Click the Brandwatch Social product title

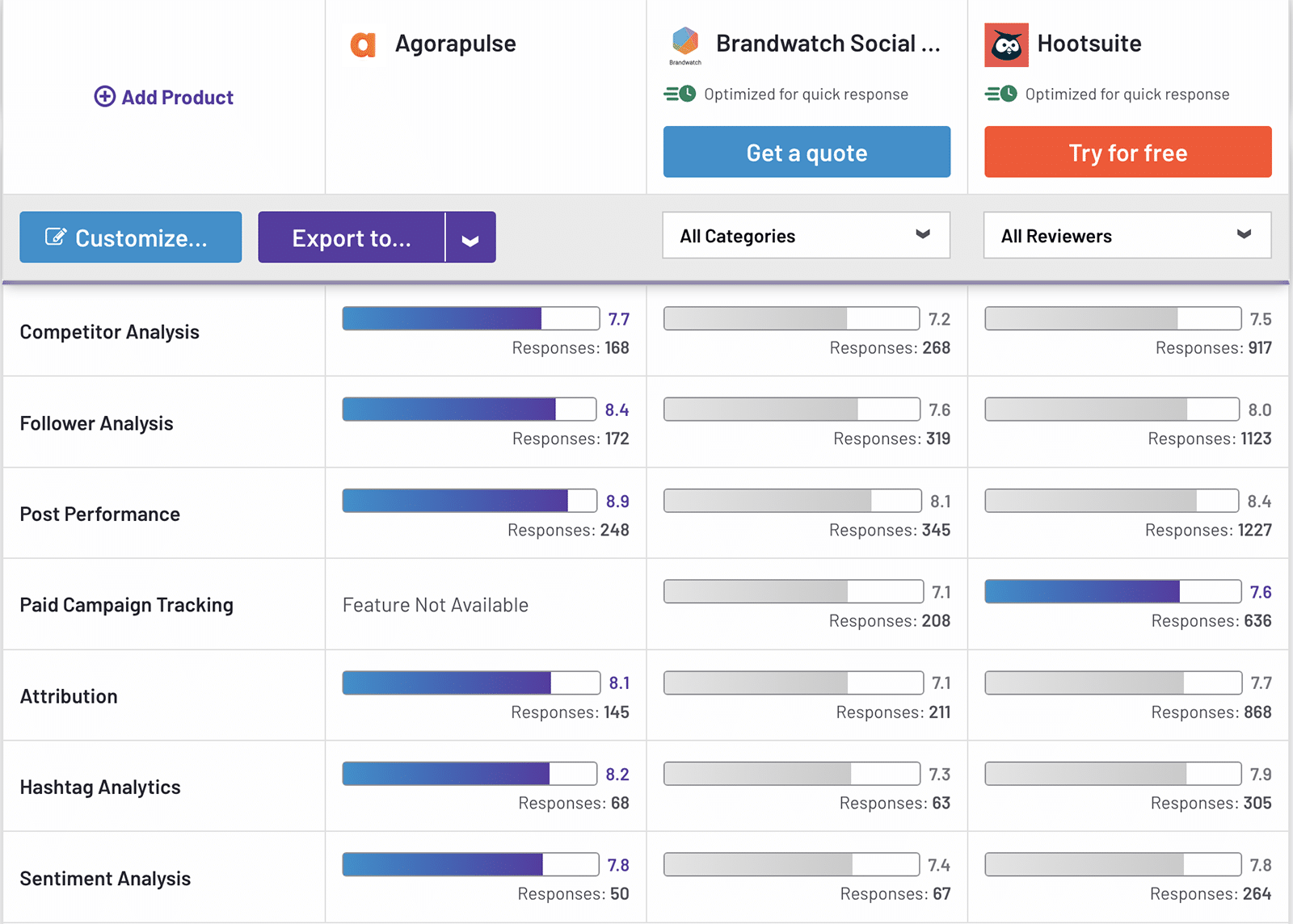tap(828, 44)
